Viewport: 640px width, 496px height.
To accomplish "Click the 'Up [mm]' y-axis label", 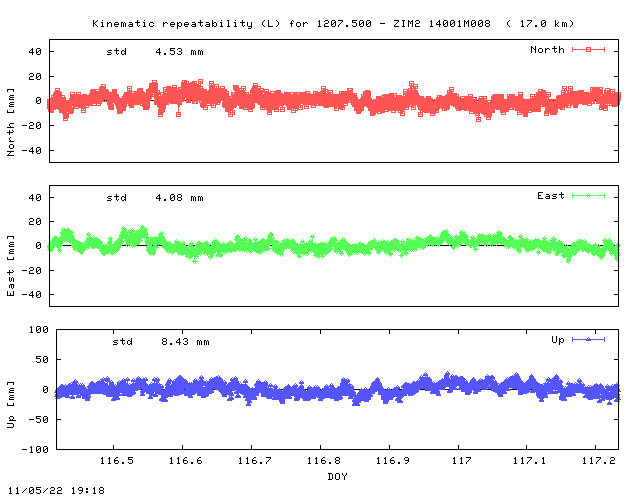I will (x=11, y=405).
